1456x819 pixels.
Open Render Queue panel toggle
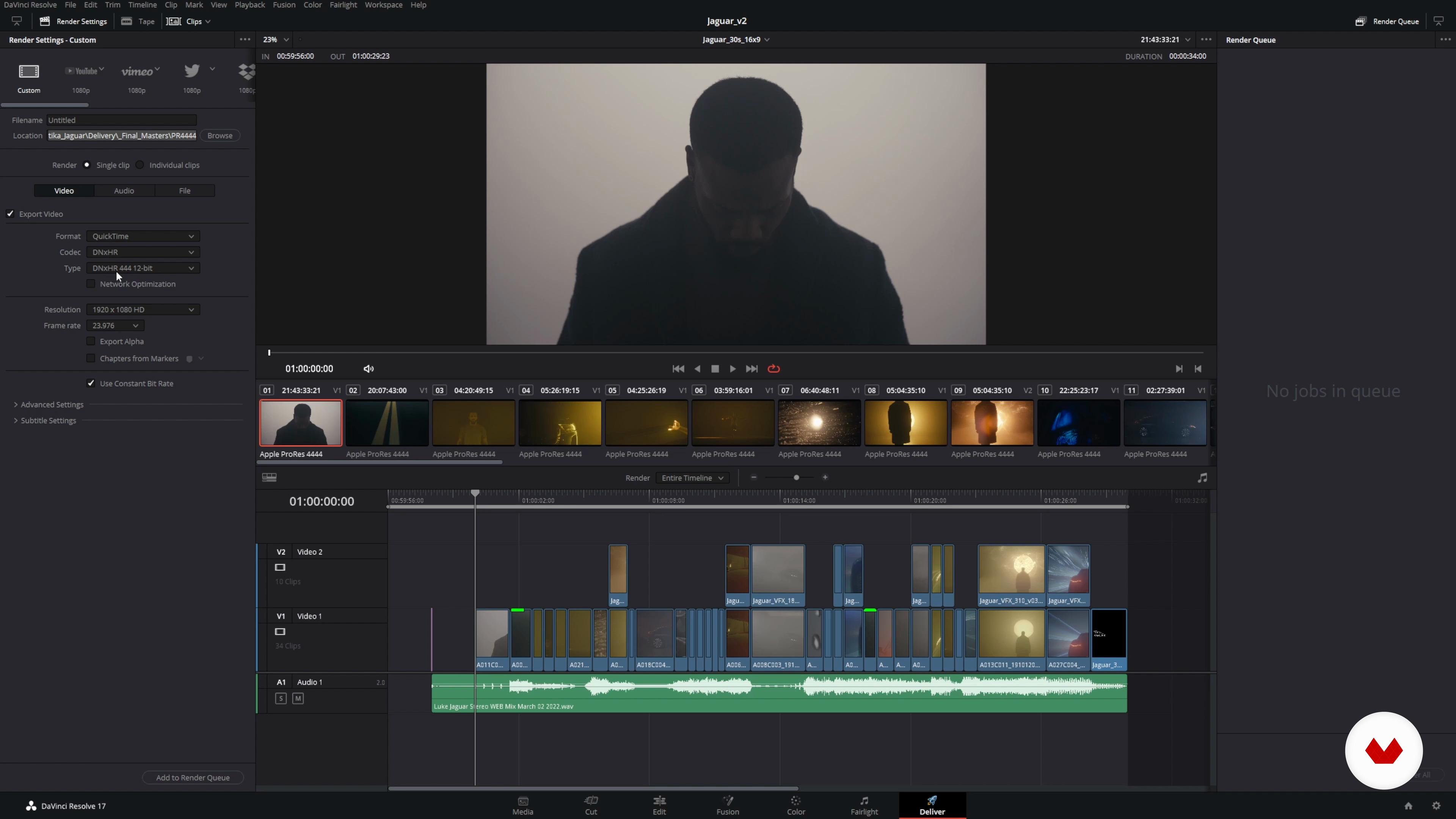[x=1387, y=22]
